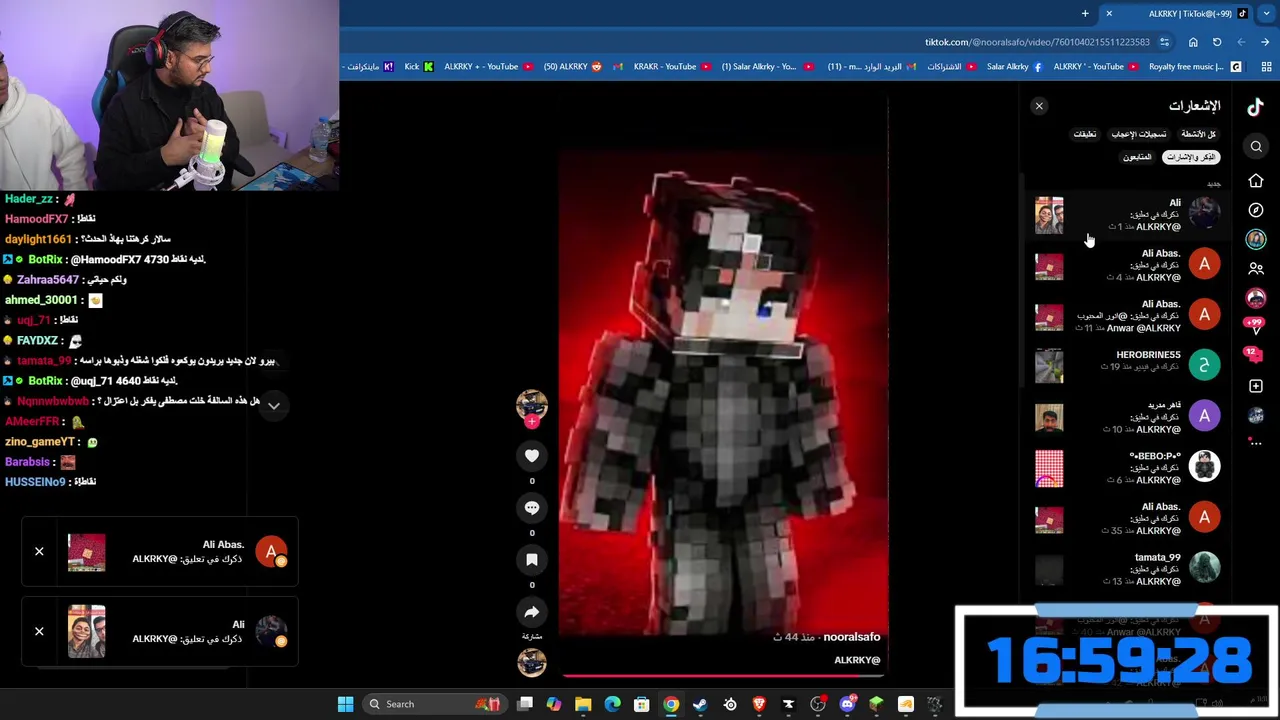The width and height of the screenshot is (1280, 720).
Task: Open Ali's mention notification
Action: 1127,214
